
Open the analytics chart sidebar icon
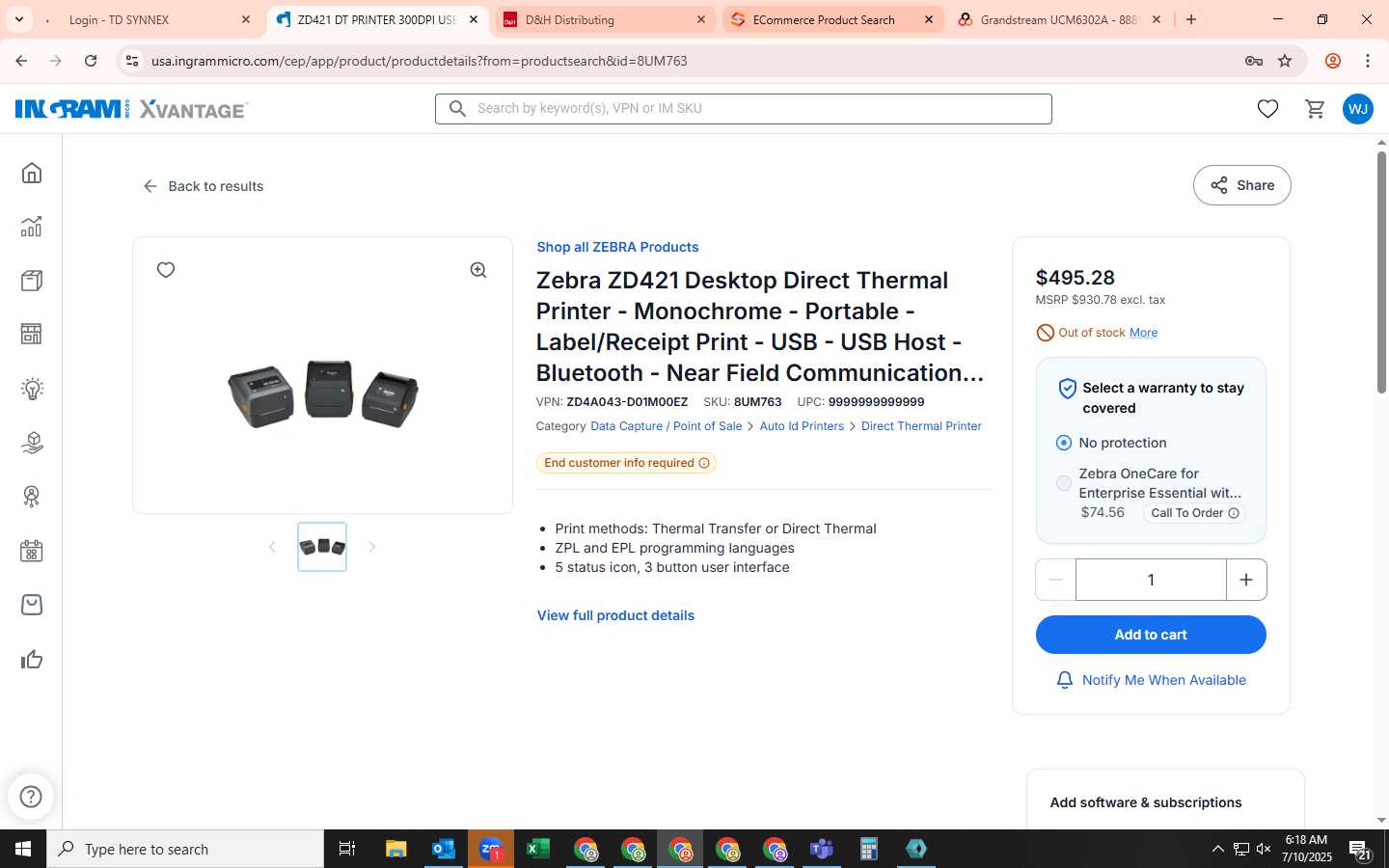click(x=32, y=227)
